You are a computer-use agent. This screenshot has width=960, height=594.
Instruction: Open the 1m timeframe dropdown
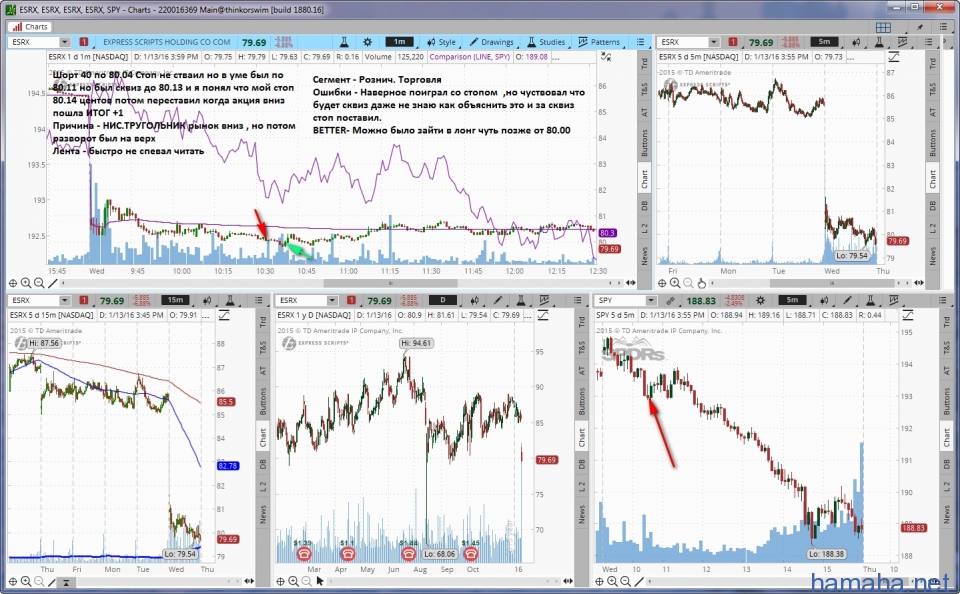[x=400, y=42]
